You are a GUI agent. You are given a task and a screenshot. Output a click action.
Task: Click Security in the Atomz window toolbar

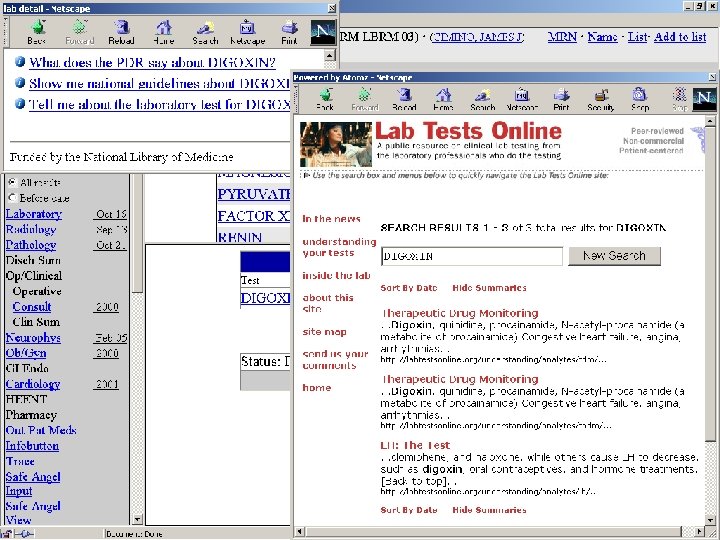click(601, 99)
